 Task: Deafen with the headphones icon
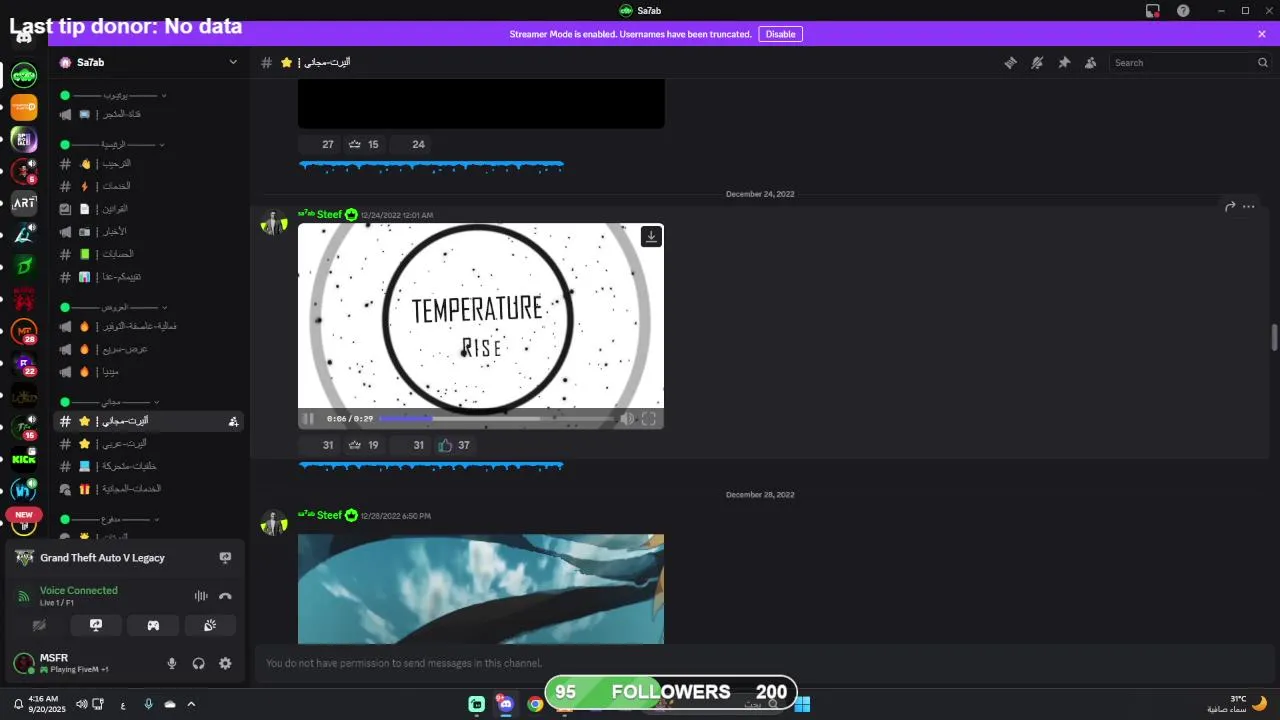198,663
